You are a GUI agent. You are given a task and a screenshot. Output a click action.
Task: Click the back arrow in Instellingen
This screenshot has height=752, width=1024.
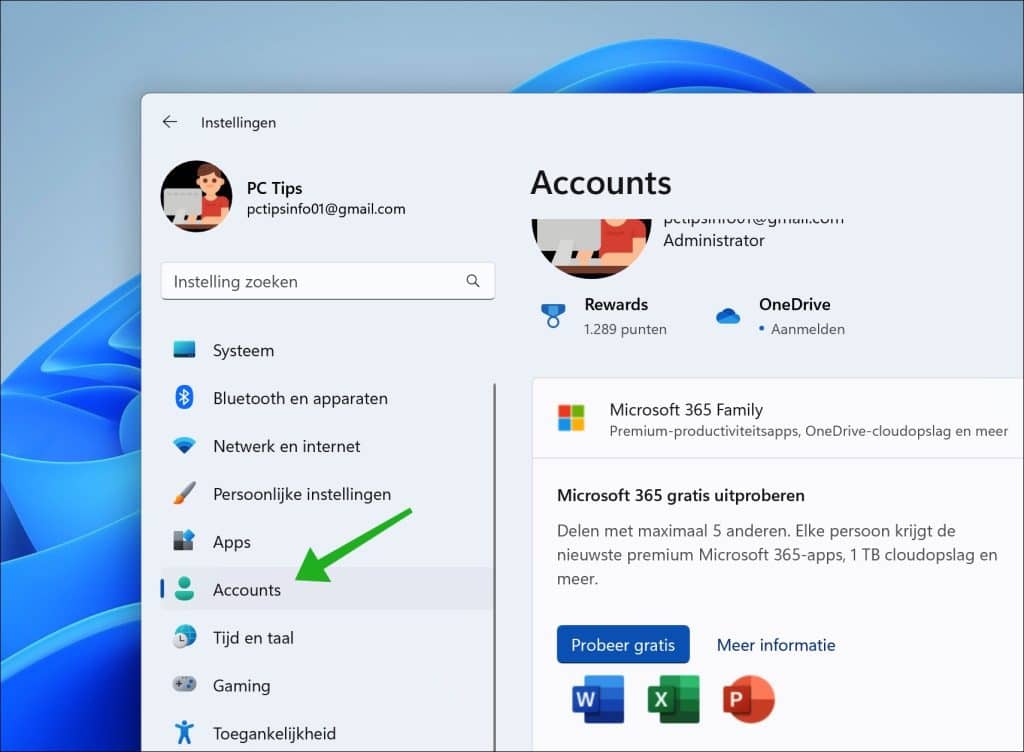pyautogui.click(x=170, y=121)
